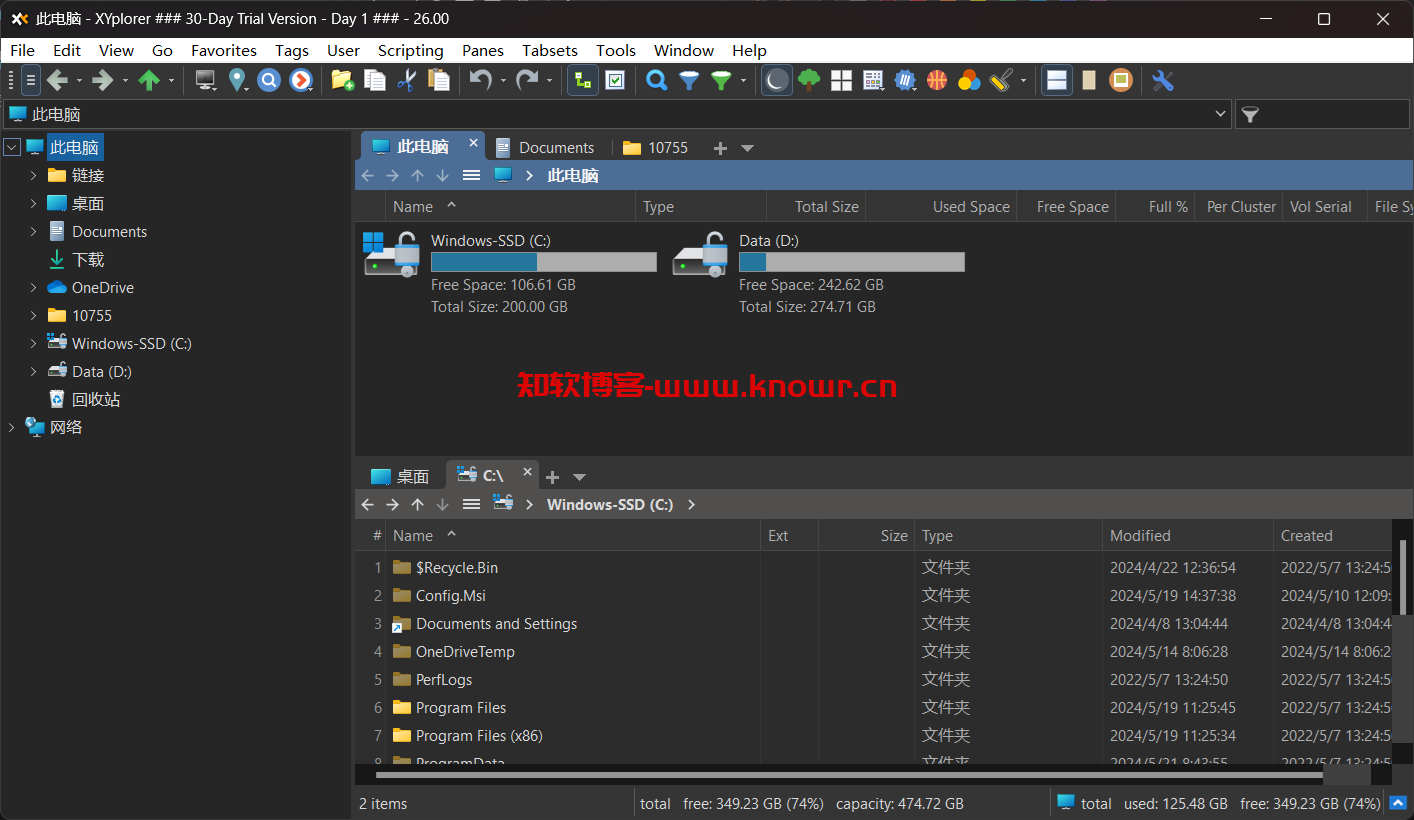The image size is (1414, 820).
Task: Open the Tabsets menu
Action: [x=550, y=50]
